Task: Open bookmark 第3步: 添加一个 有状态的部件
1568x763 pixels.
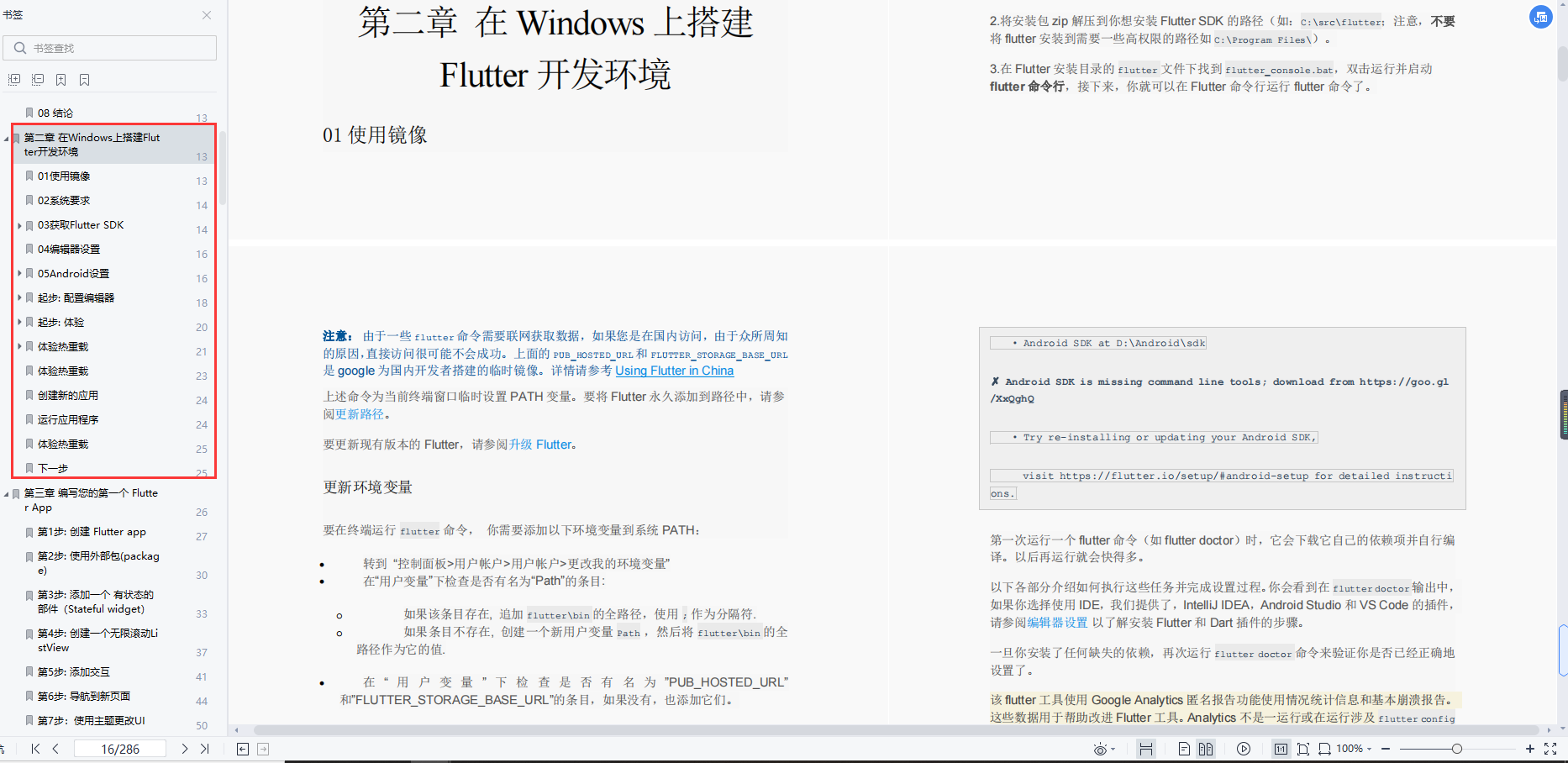Action: 96,602
